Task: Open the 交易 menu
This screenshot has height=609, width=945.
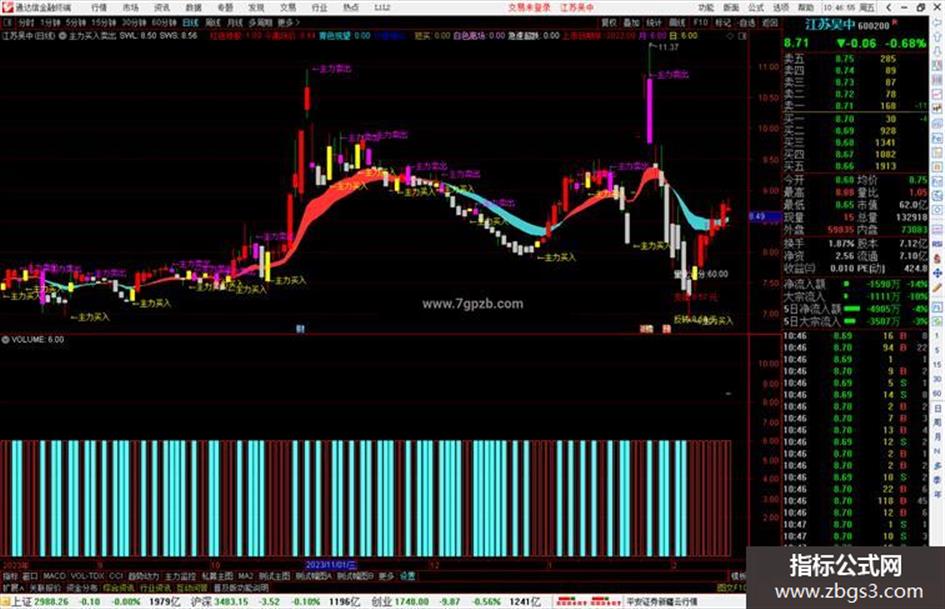Action: (288, 8)
